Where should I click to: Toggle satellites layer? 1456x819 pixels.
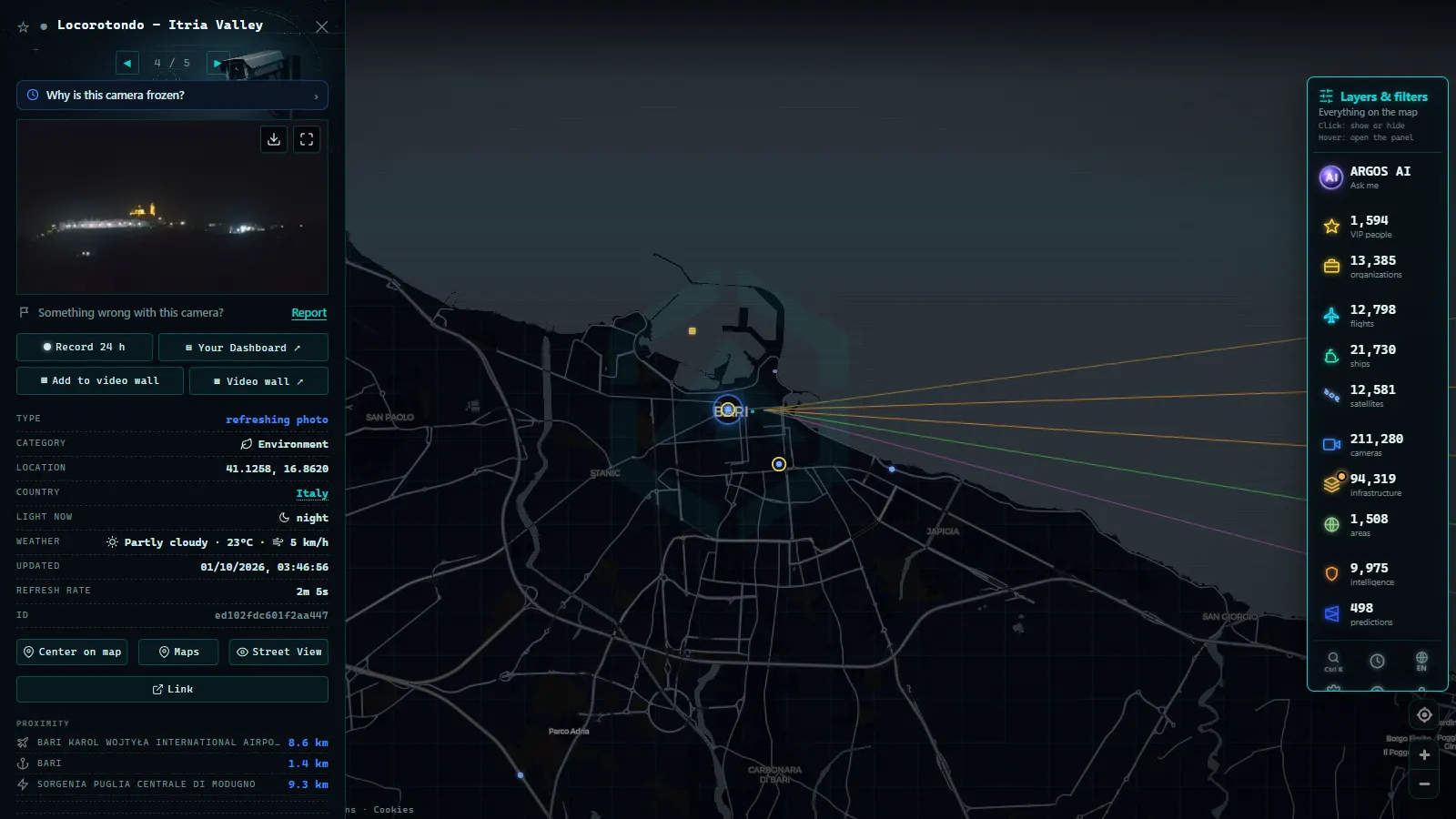tap(1377, 395)
